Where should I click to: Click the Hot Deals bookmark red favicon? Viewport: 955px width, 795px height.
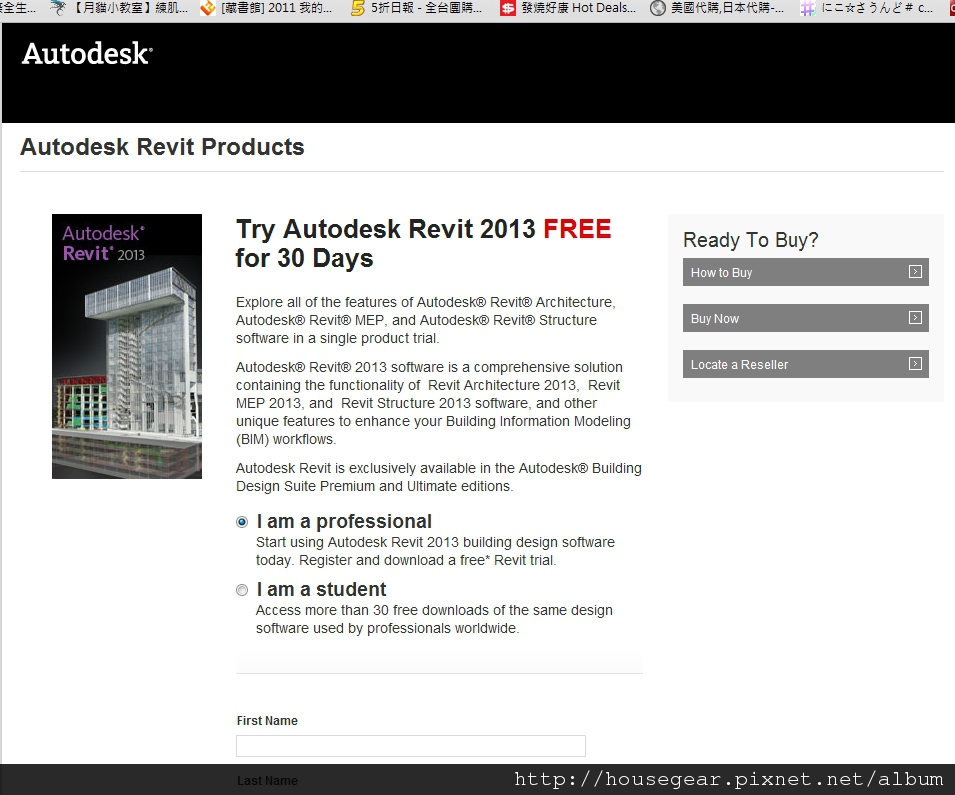[507, 8]
